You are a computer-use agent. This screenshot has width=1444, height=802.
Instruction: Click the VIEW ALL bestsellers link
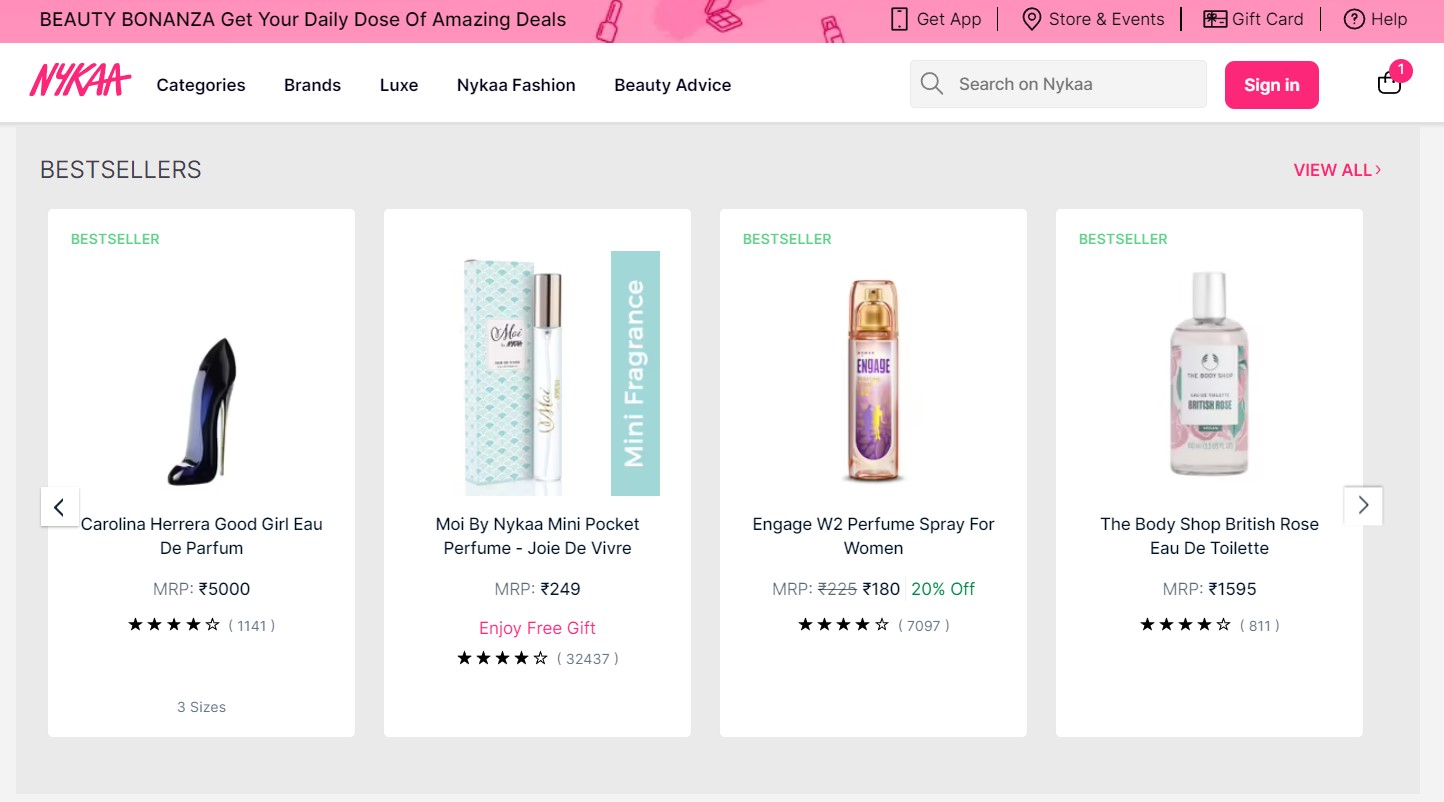coord(1337,170)
